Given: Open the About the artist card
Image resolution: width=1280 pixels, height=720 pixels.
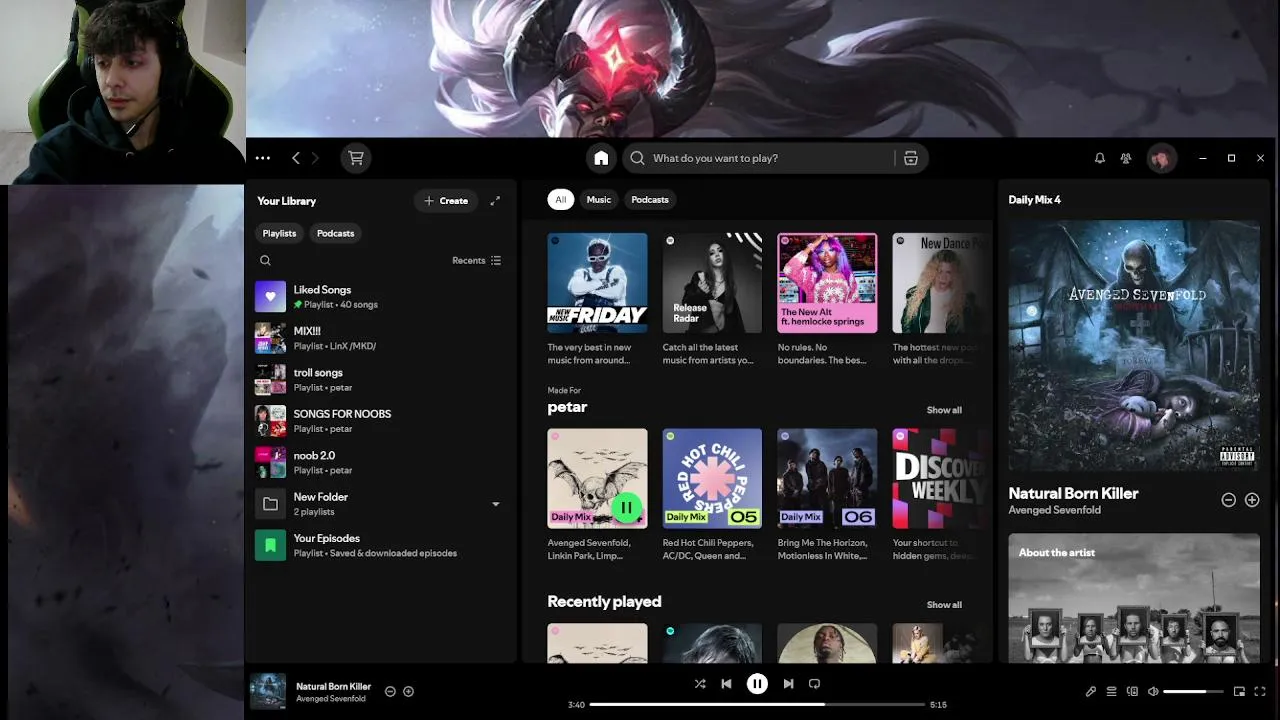Looking at the screenshot, I should 1134,598.
